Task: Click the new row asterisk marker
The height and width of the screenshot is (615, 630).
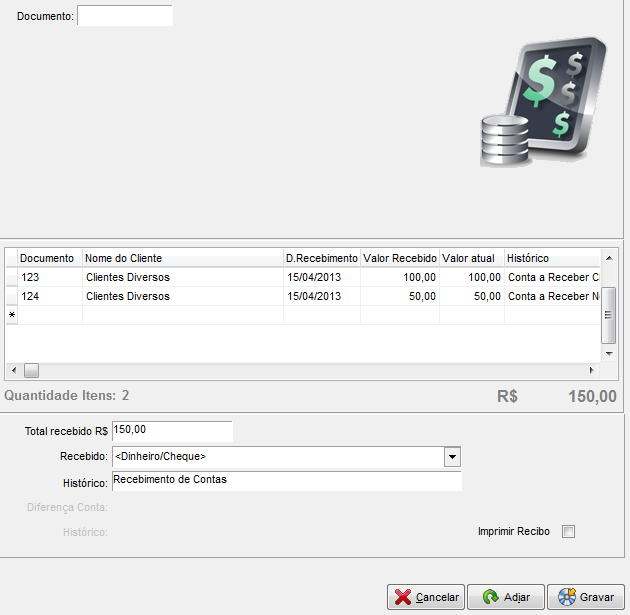Action: point(11,315)
